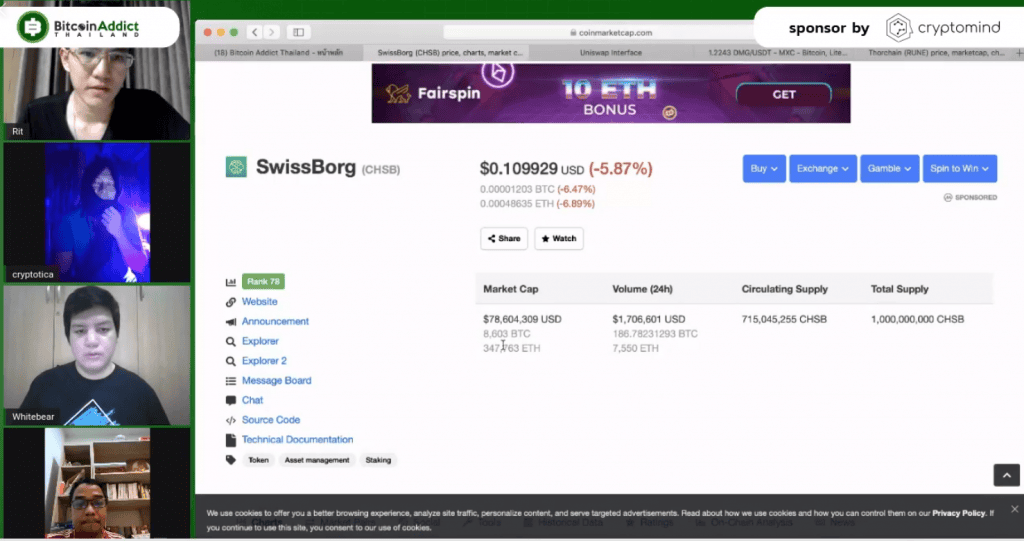Click the 715,045,255 CHSB supply value
The height and width of the screenshot is (541, 1024).
pos(784,320)
